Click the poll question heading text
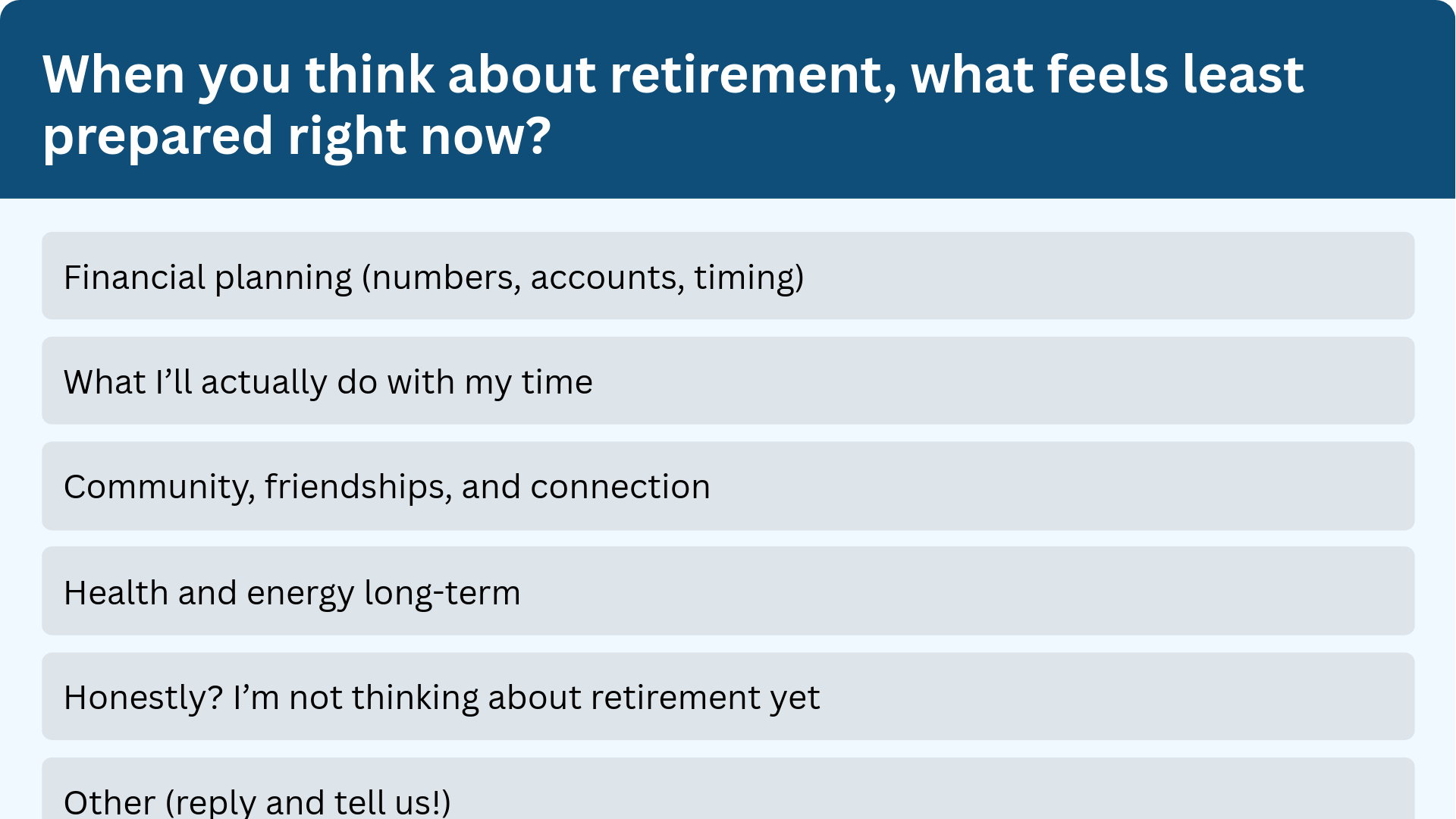The width and height of the screenshot is (1456, 819). coord(673,105)
